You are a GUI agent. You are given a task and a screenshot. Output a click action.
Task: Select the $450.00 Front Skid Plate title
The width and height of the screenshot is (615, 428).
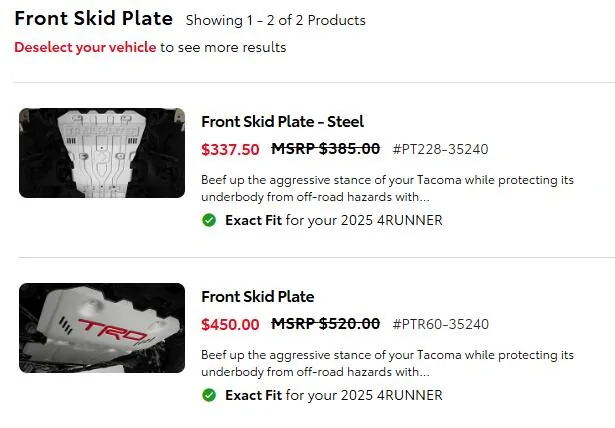pos(258,296)
